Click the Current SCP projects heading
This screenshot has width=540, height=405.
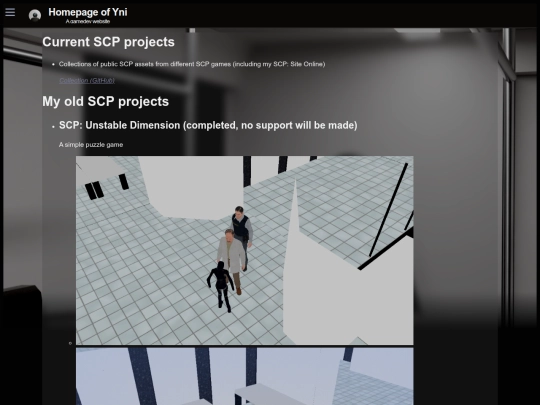click(108, 42)
